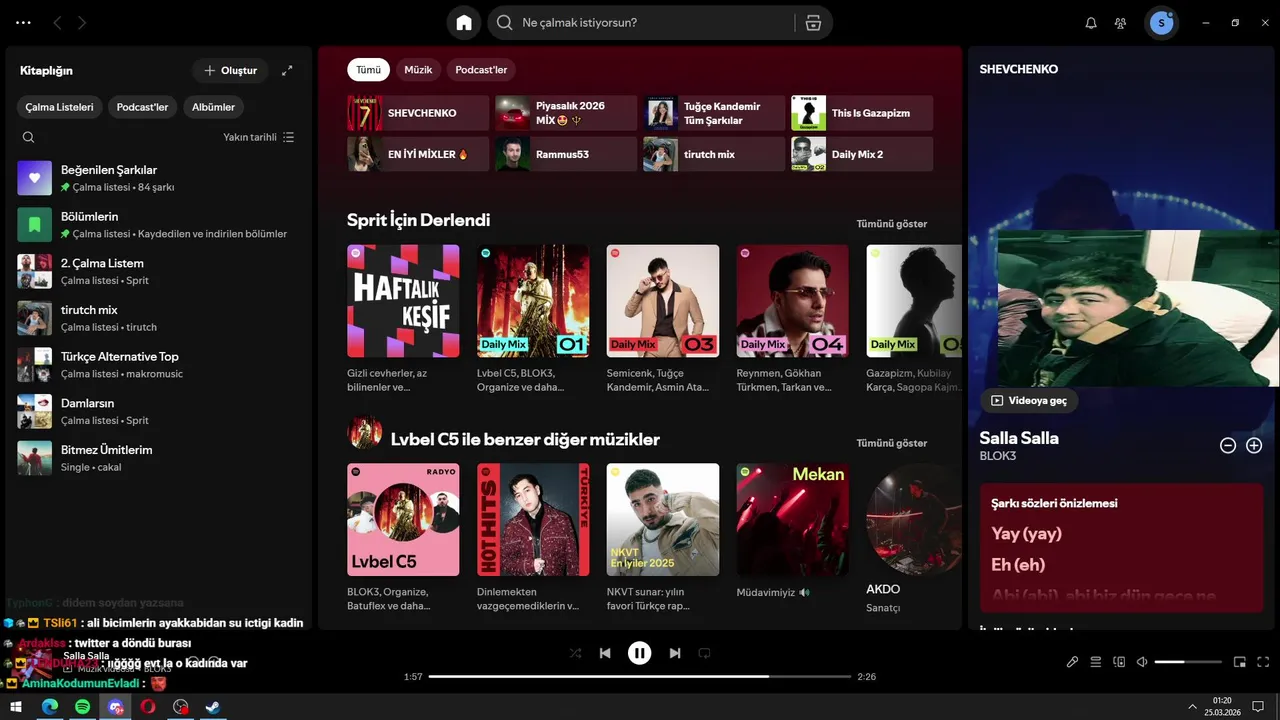Filter library by Podcast'ler chip
Screen dimensions: 1280x720
point(142,107)
